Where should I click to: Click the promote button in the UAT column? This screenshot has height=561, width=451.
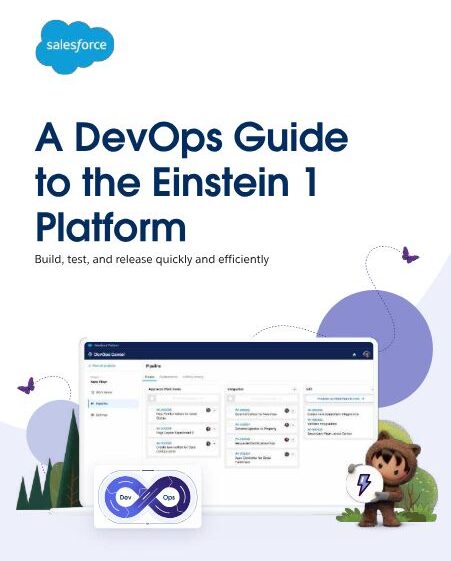[340, 398]
